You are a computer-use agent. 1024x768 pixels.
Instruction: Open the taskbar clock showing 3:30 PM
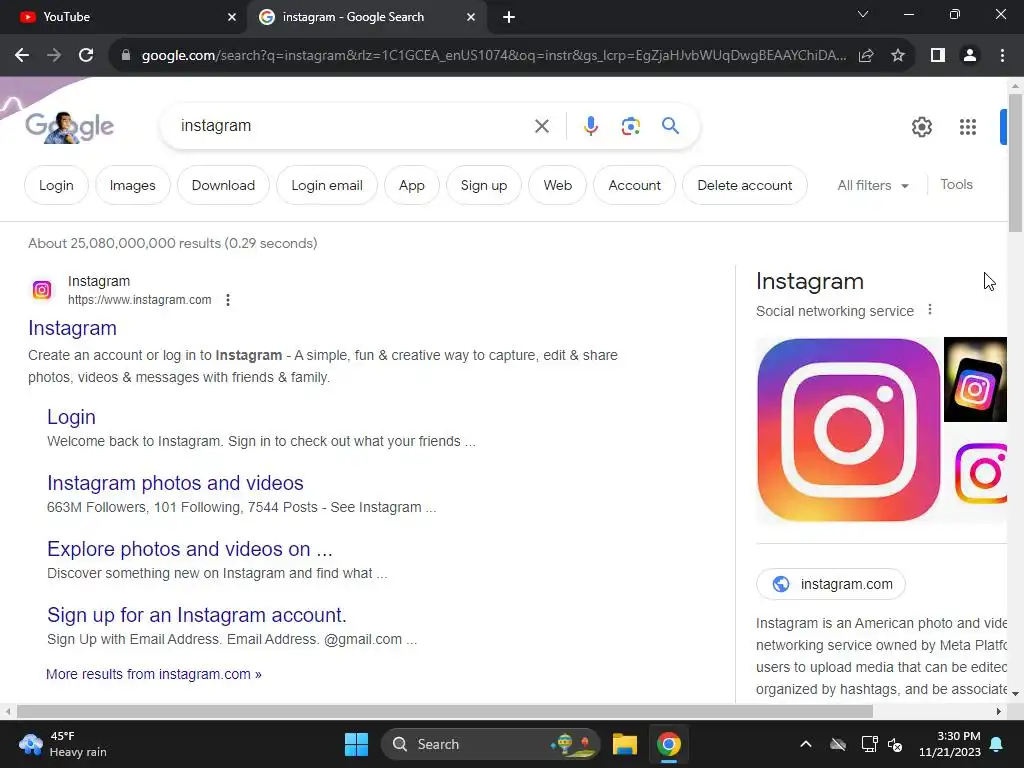[950, 744]
